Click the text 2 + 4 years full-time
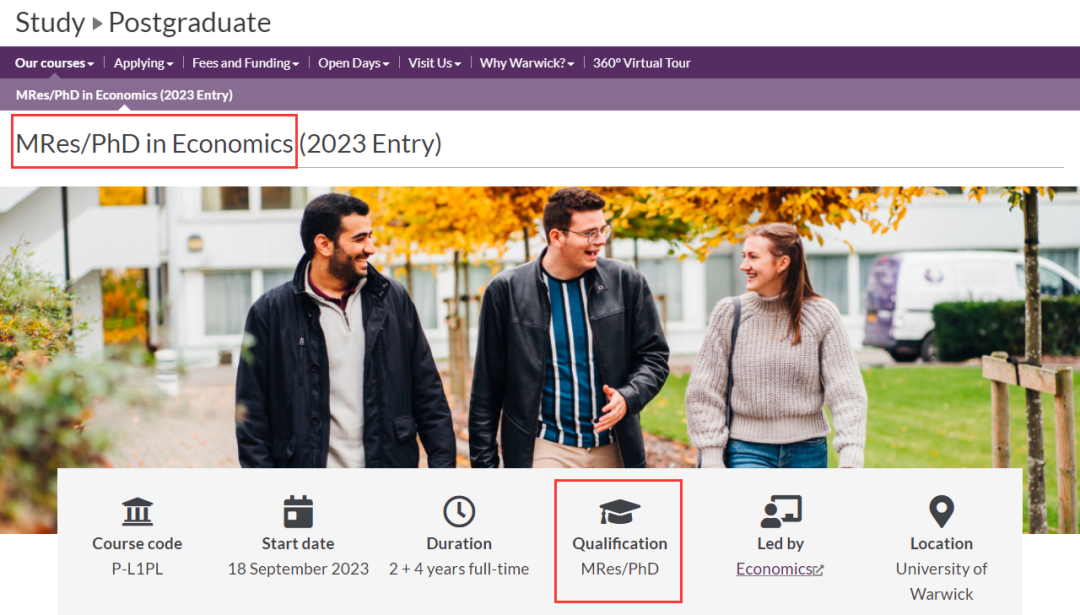The width and height of the screenshot is (1080, 615). click(x=459, y=569)
